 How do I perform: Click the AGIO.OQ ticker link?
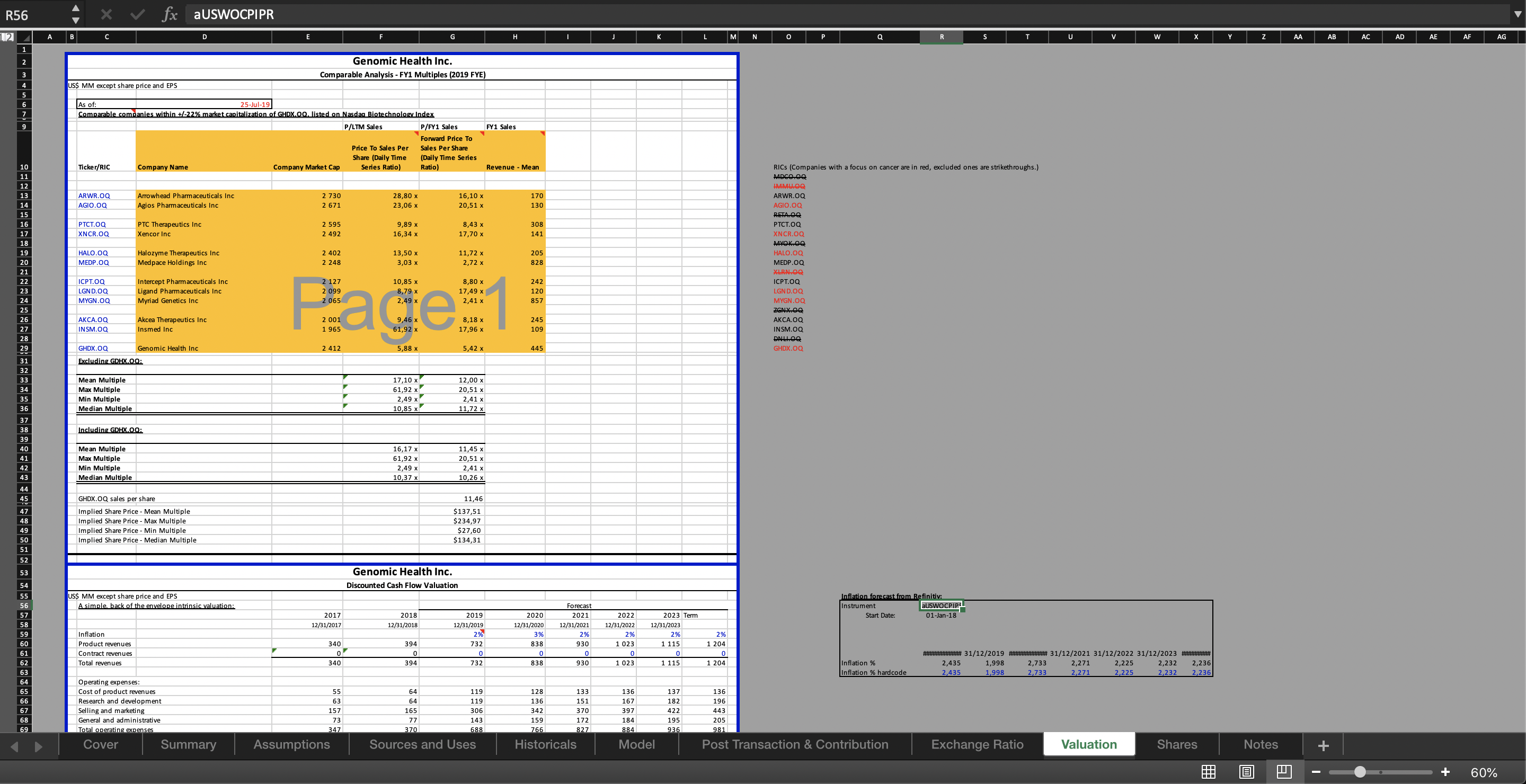92,205
